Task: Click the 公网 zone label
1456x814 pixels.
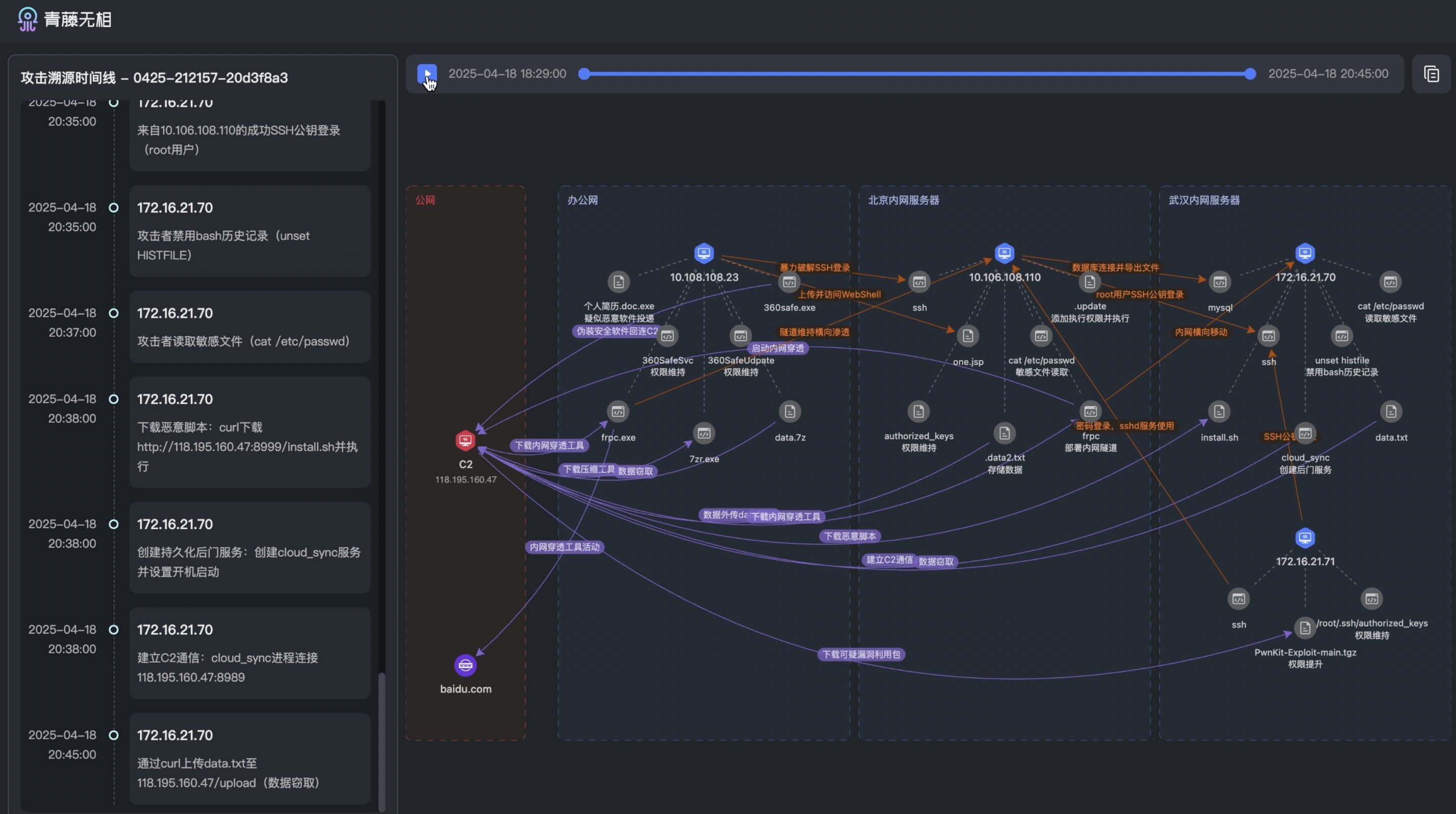Action: coord(425,200)
